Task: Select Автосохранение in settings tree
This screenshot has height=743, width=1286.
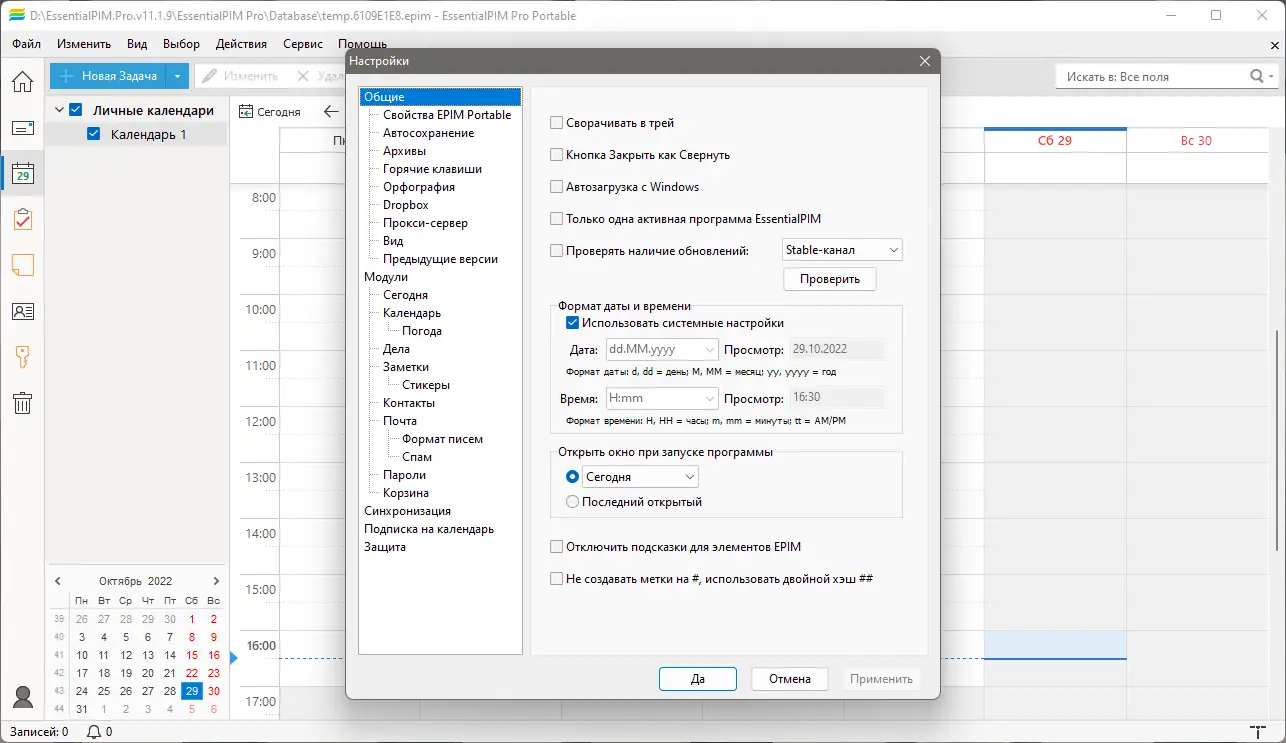Action: (x=428, y=133)
